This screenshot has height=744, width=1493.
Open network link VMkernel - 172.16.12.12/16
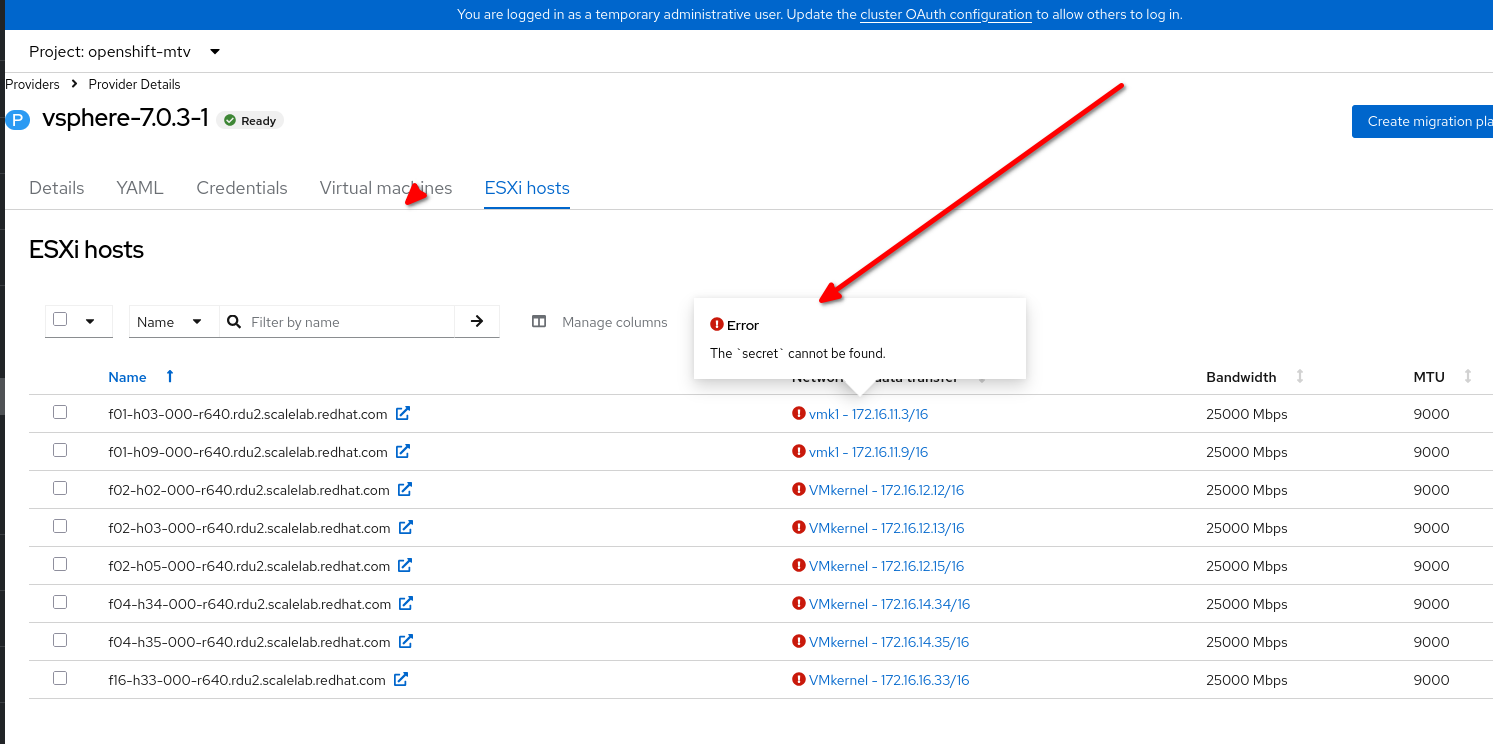point(886,490)
